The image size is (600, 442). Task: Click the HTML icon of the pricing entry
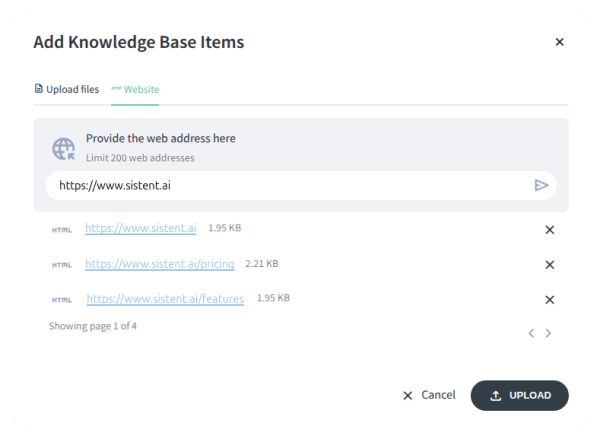(62, 265)
